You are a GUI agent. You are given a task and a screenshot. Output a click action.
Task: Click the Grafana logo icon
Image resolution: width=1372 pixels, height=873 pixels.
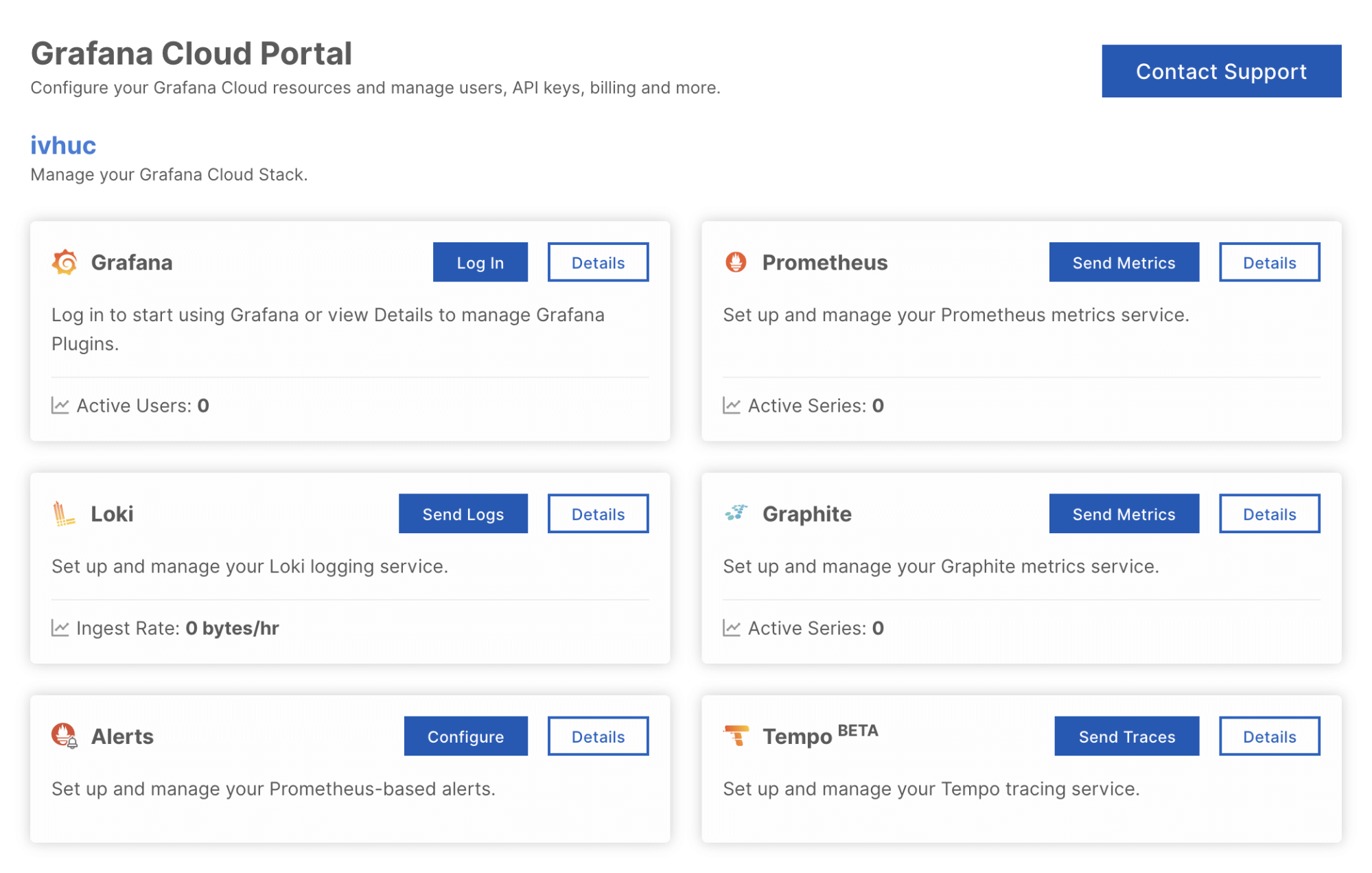65,262
